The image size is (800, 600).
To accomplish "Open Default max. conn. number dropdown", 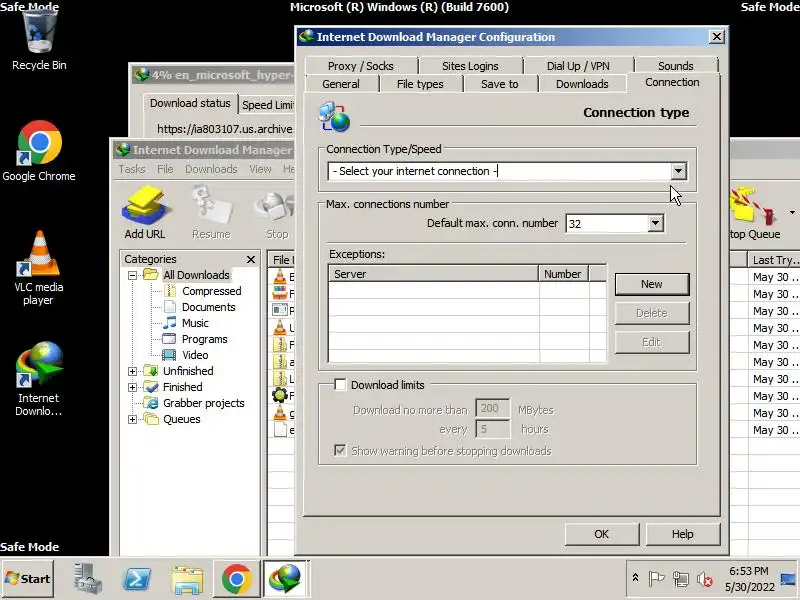I will click(x=656, y=223).
